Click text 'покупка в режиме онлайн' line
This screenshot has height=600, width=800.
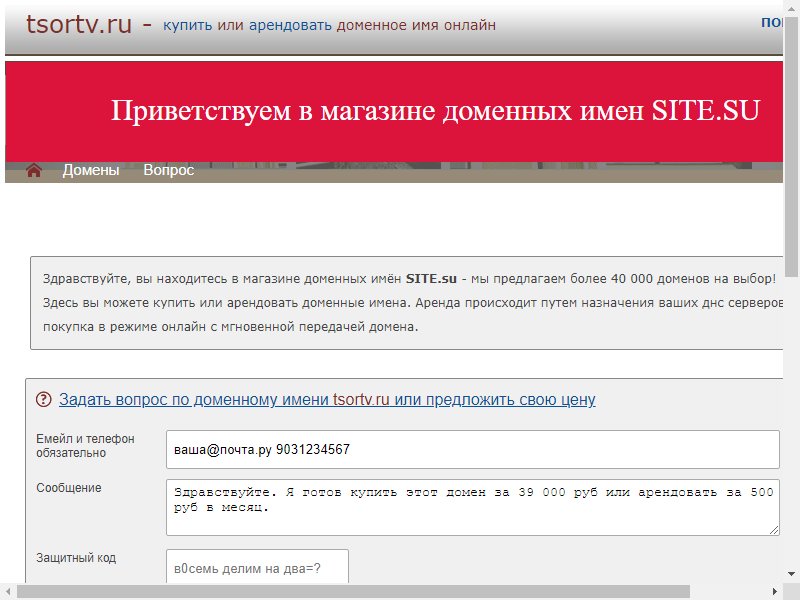[231, 327]
